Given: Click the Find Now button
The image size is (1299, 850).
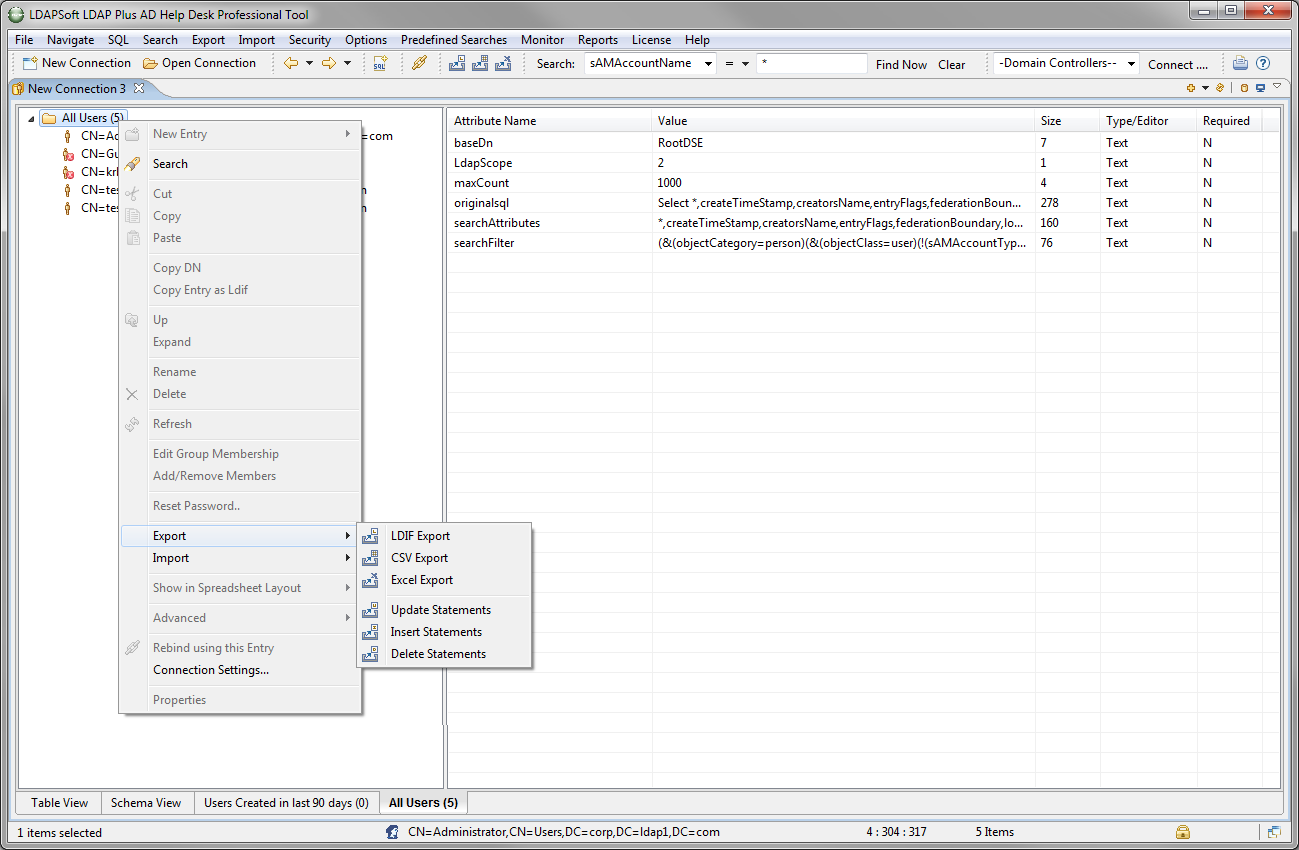Looking at the screenshot, I should [x=901, y=64].
